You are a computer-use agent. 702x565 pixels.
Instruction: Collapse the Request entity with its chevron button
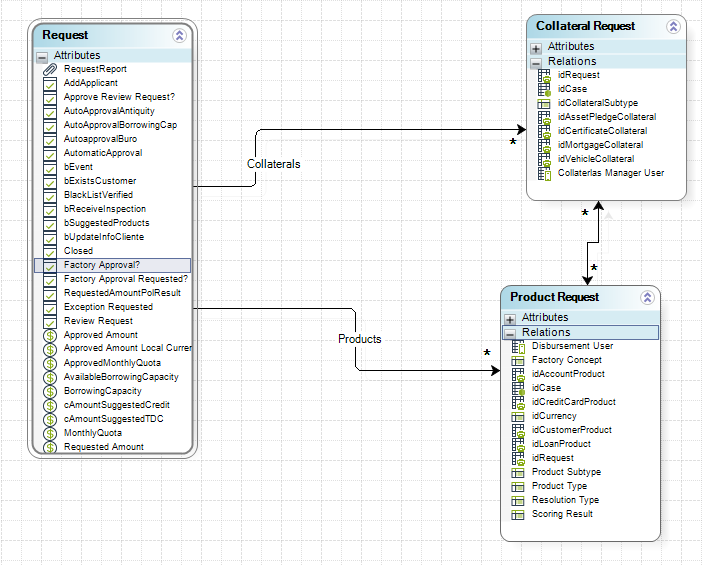pyautogui.click(x=180, y=35)
